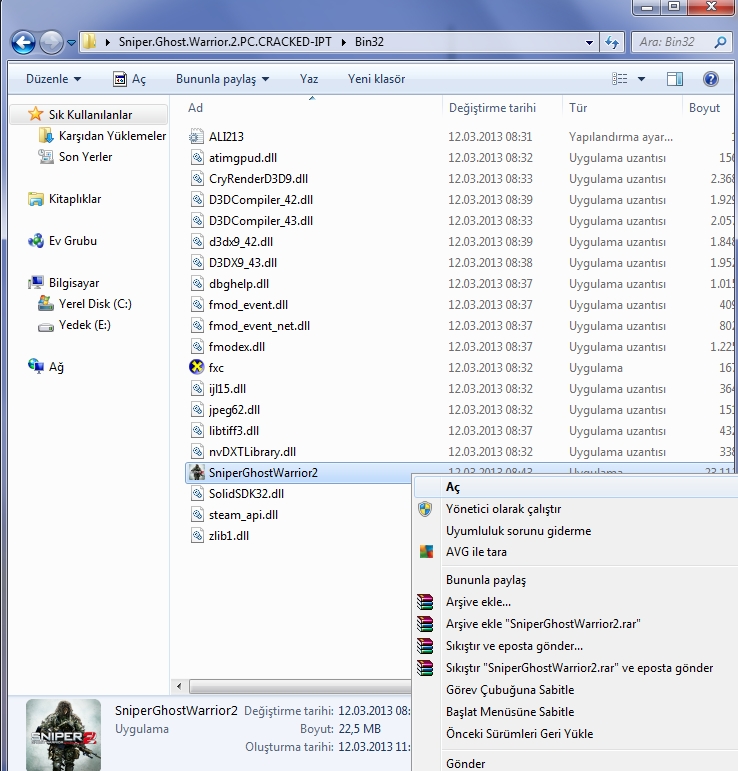Go back with the blue Back arrow

click(x=23, y=42)
